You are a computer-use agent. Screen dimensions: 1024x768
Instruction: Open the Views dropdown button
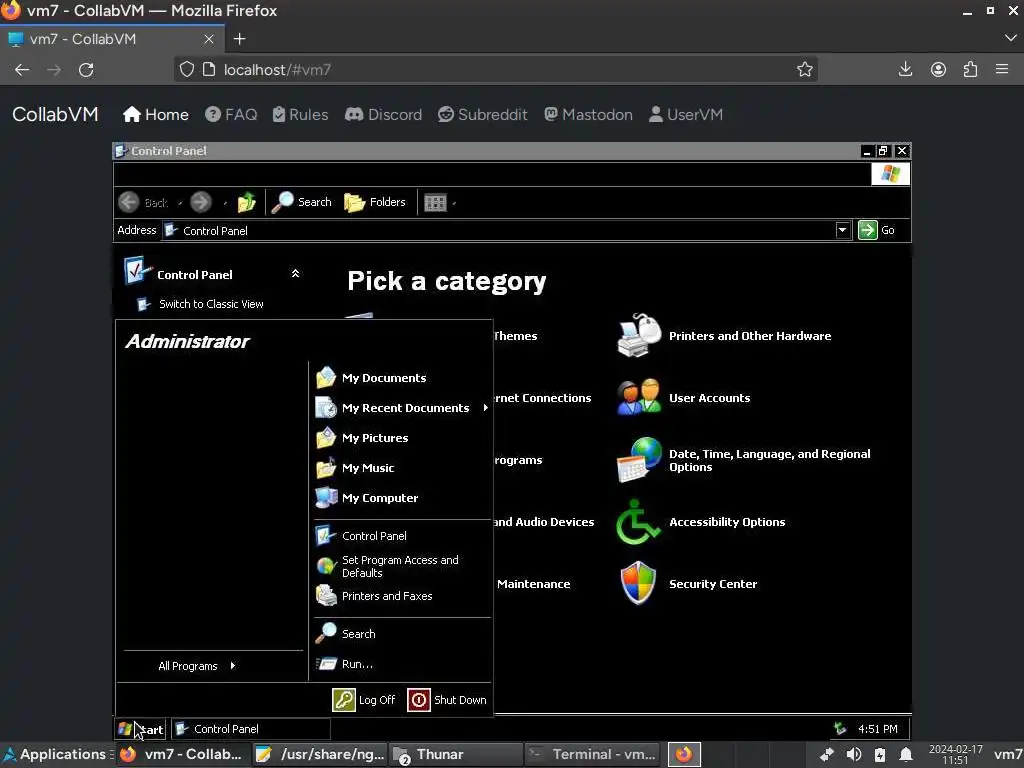pos(439,202)
